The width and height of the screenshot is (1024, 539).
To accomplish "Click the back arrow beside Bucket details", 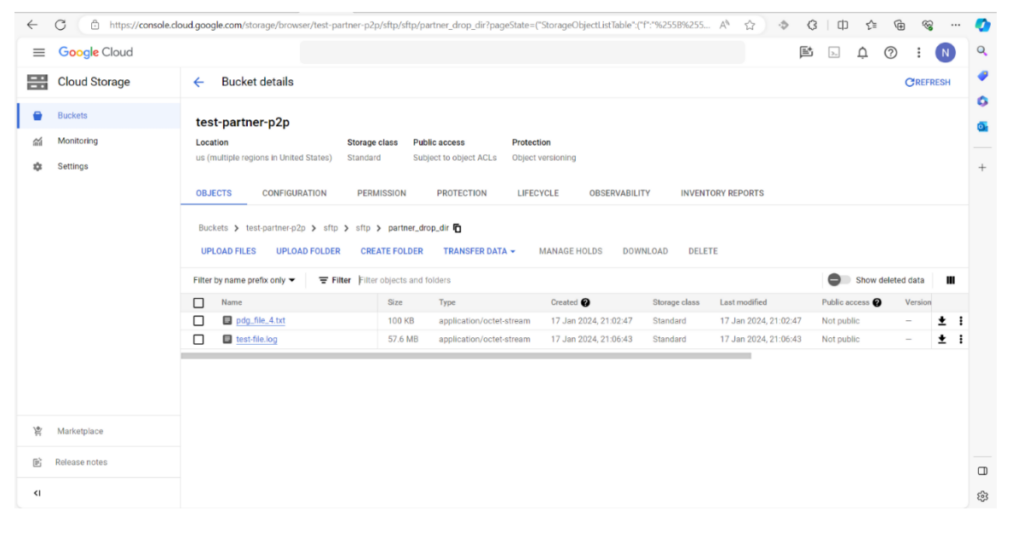I will click(198, 82).
